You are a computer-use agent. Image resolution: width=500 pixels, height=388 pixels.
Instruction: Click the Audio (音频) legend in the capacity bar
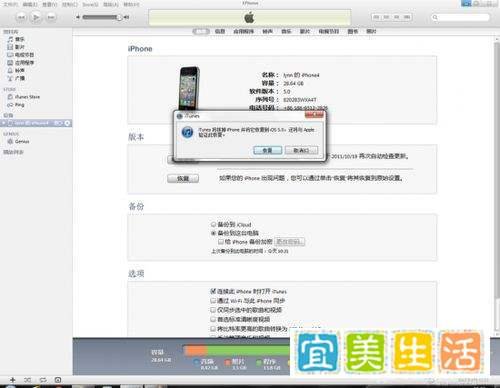206,364
